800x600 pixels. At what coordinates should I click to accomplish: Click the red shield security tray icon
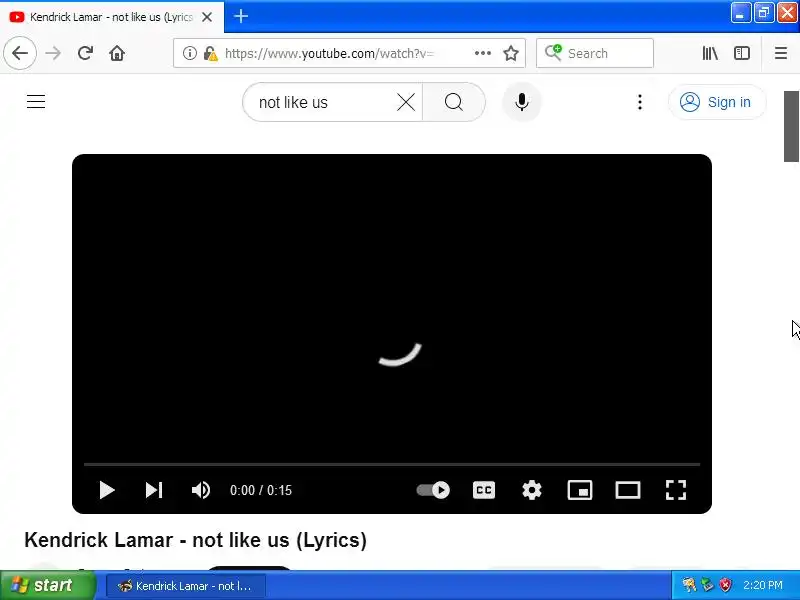[725, 585]
